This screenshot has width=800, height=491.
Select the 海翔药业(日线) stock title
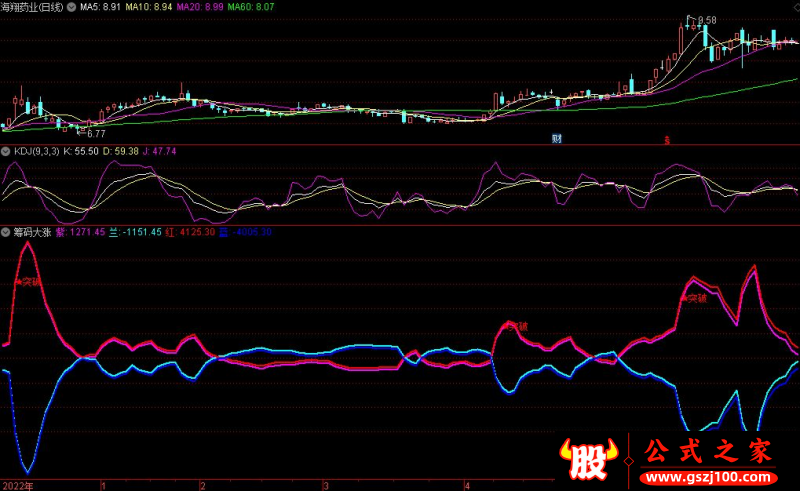[x=32, y=7]
